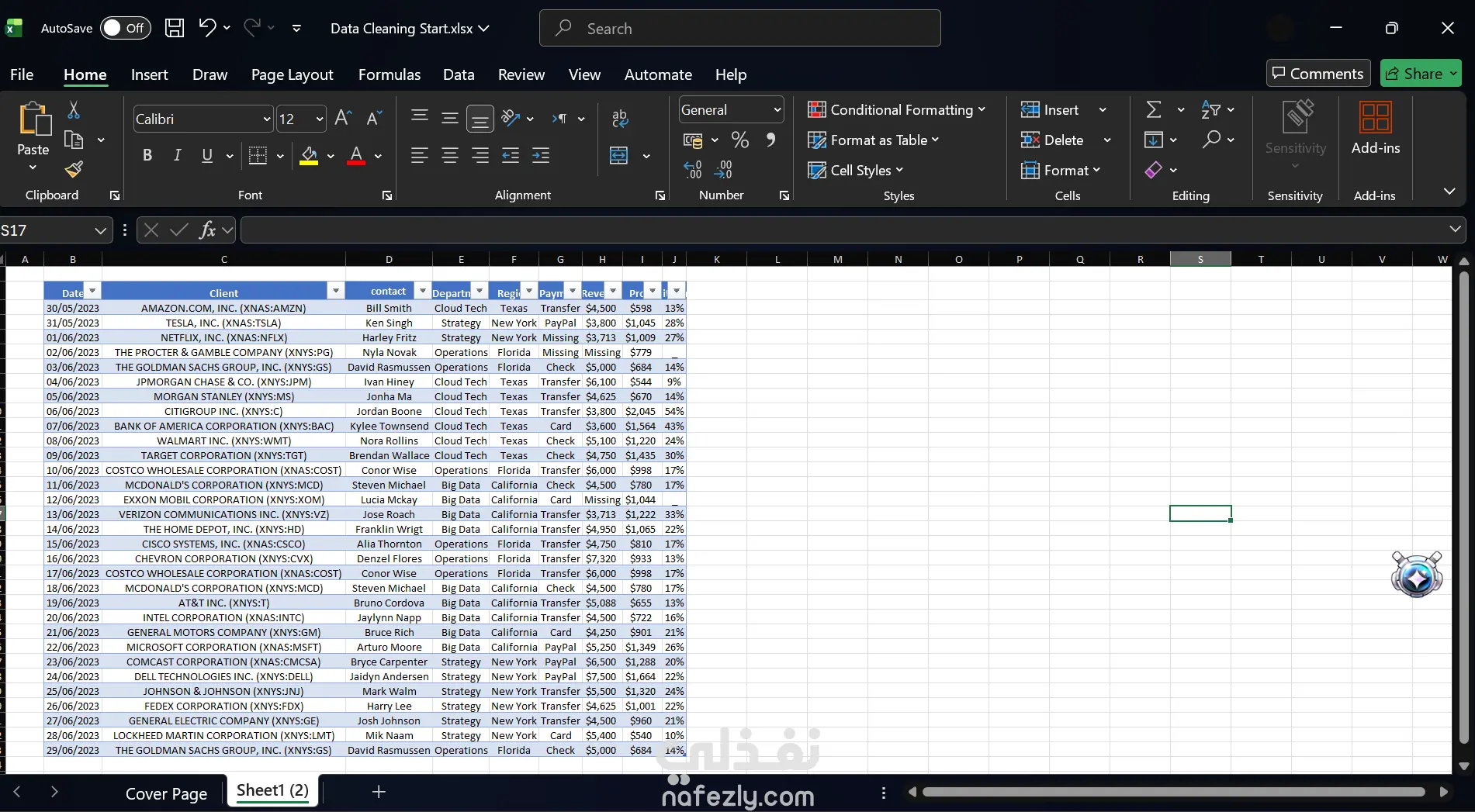Click Increase Decimal icon
Viewport: 1475px width, 812px height.
click(x=692, y=169)
